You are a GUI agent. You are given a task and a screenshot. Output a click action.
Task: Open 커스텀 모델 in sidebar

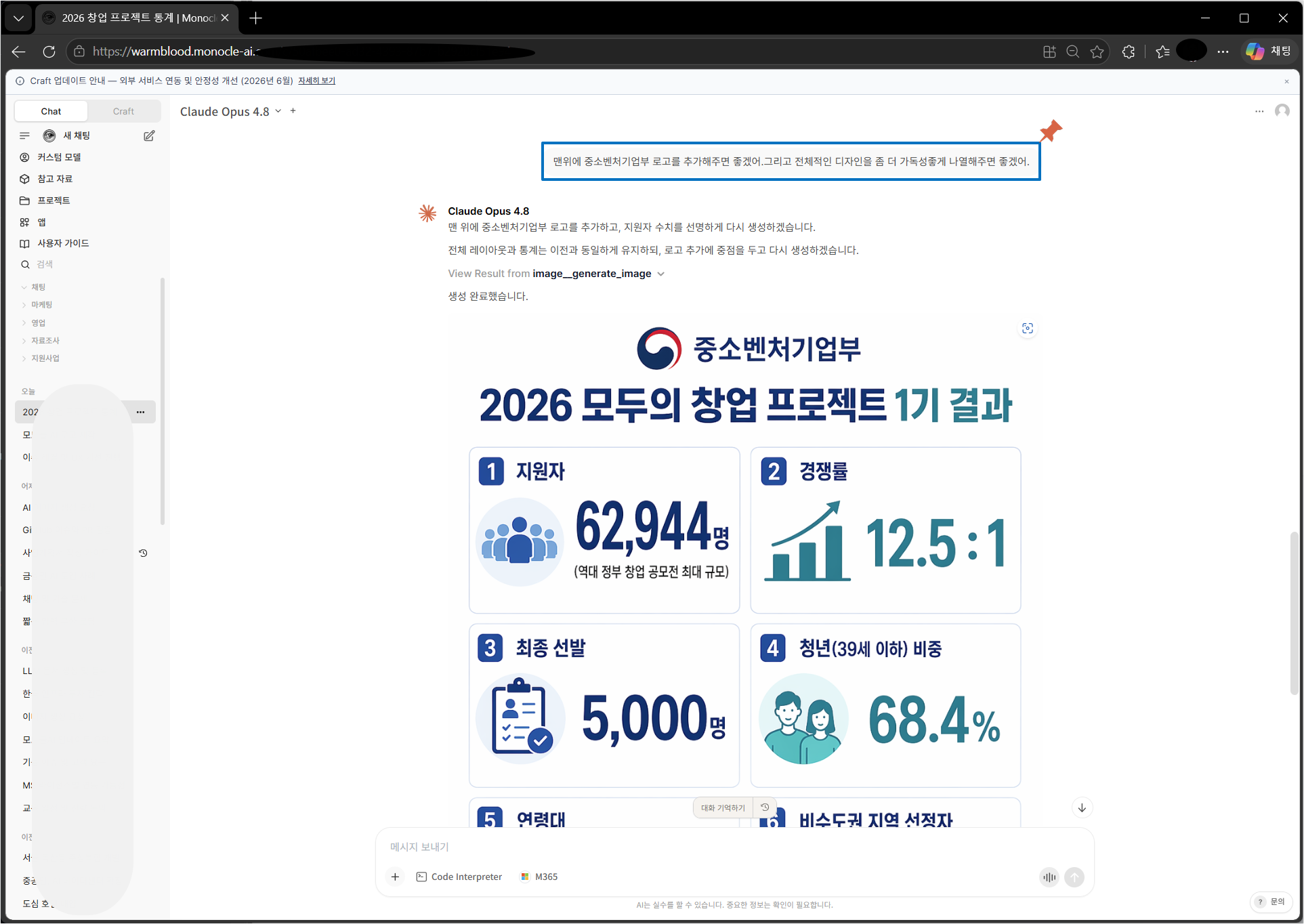(59, 157)
